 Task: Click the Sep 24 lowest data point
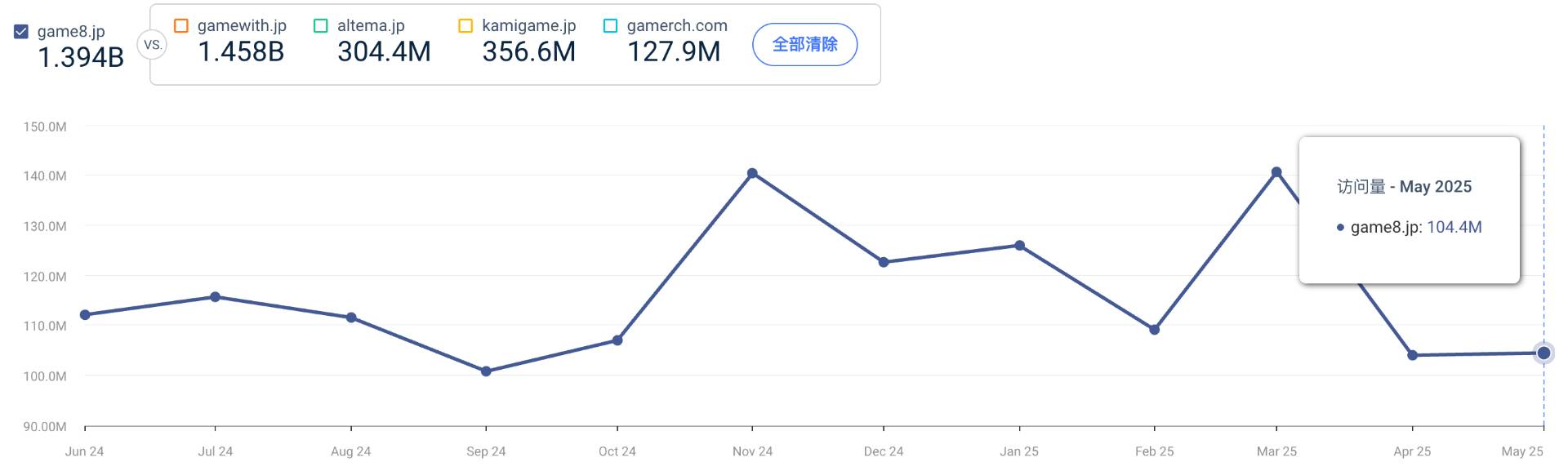pos(486,371)
